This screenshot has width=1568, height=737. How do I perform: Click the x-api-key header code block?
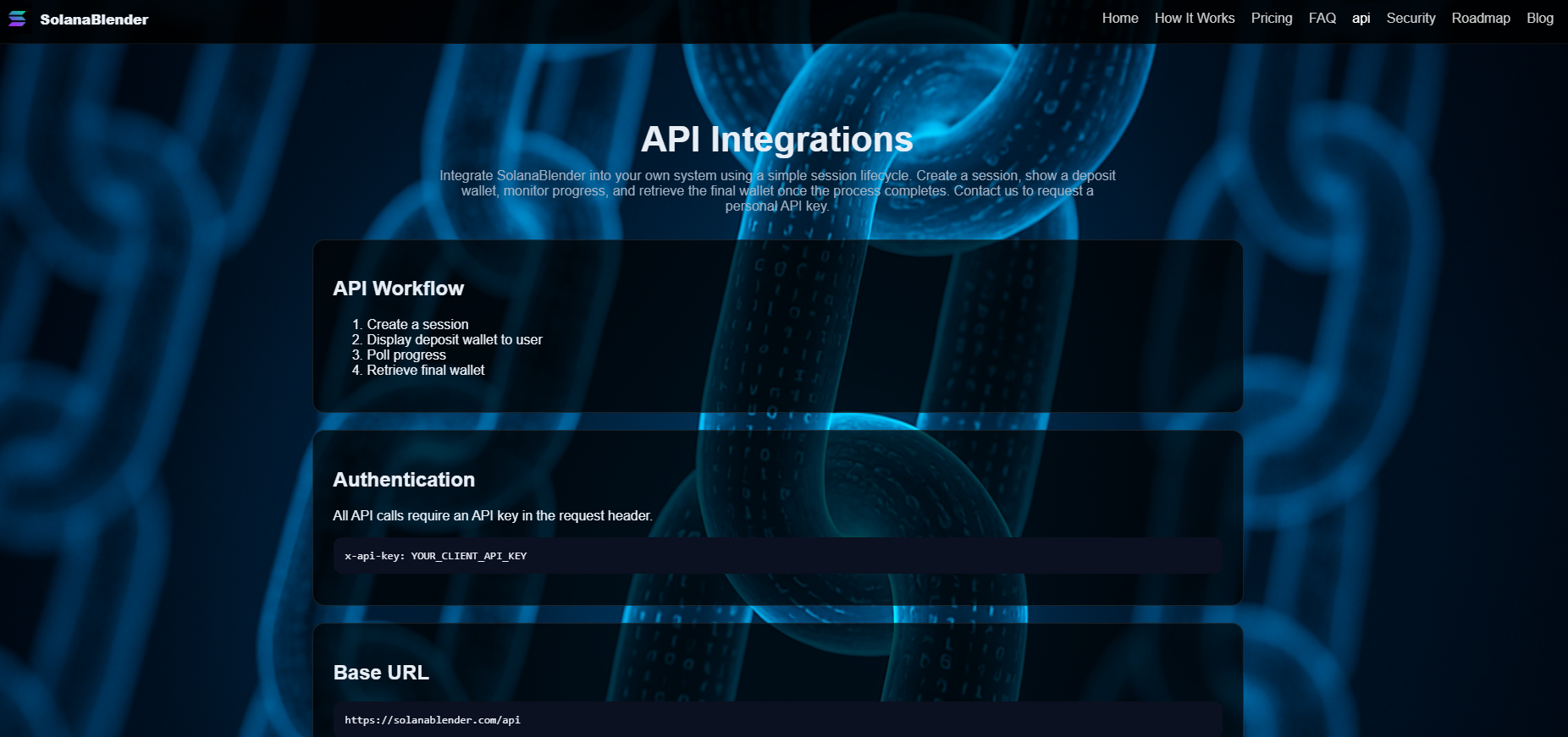pos(777,556)
